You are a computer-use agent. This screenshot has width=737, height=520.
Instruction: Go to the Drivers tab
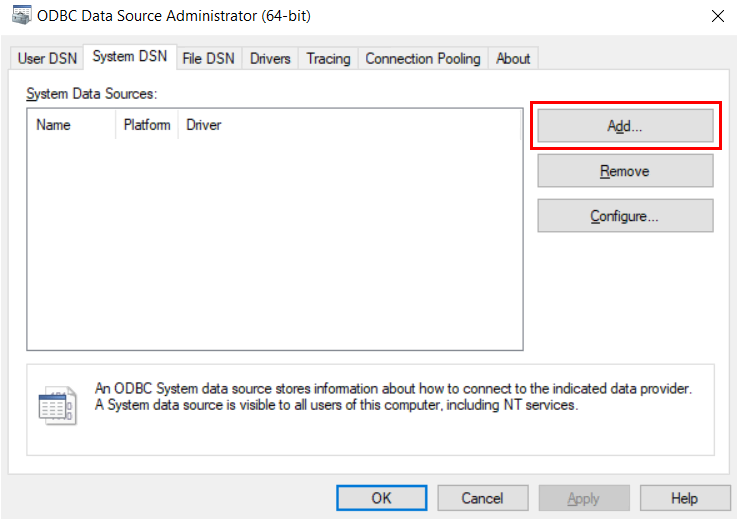pyautogui.click(x=270, y=59)
